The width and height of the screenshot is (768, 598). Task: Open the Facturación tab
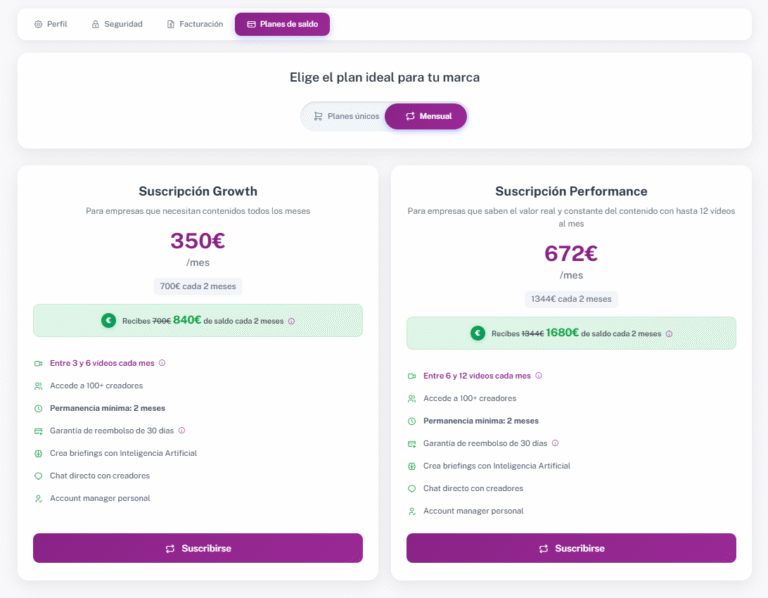point(194,24)
